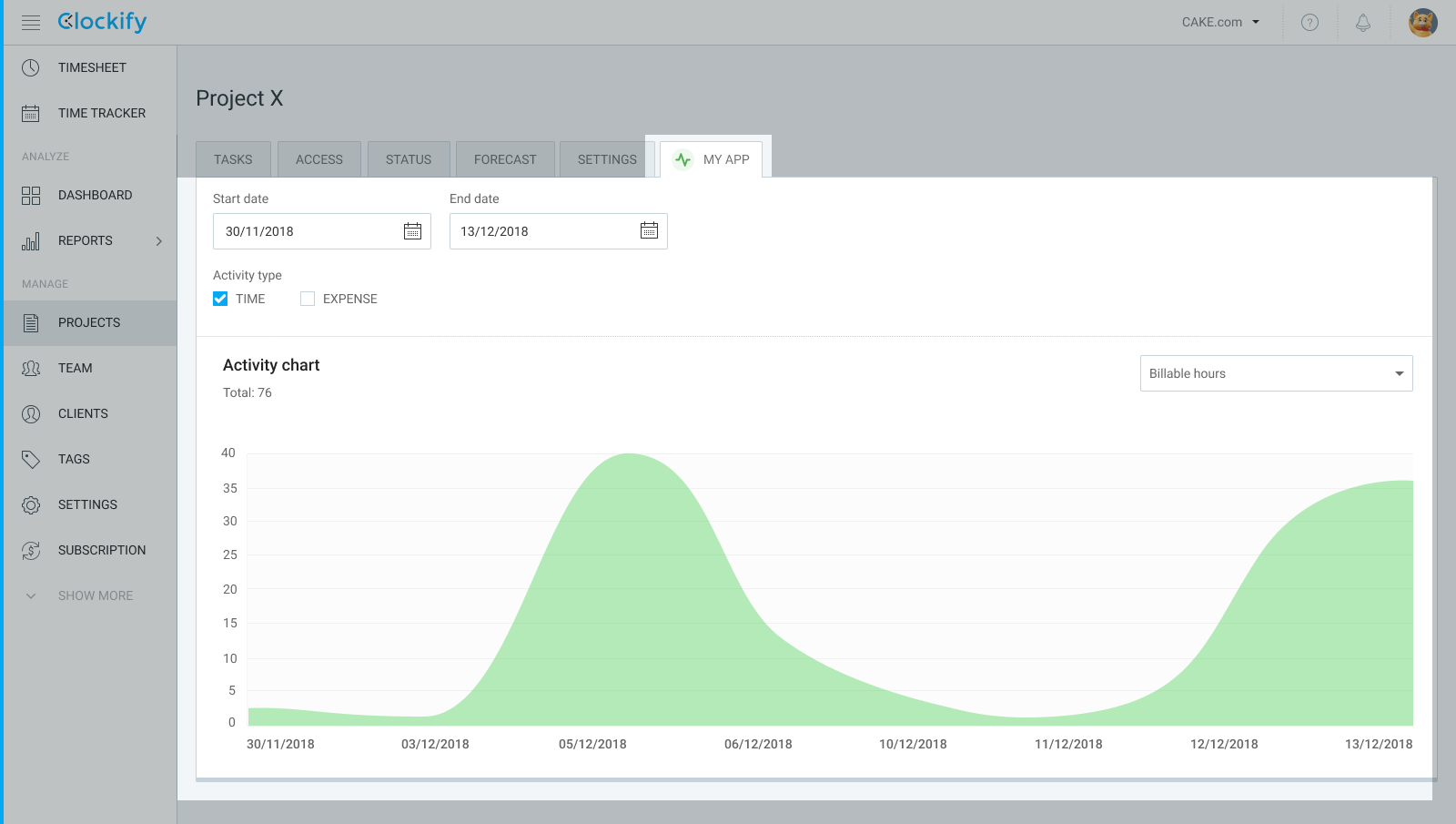
Task: Open the help question mark icon
Action: click(x=1309, y=23)
